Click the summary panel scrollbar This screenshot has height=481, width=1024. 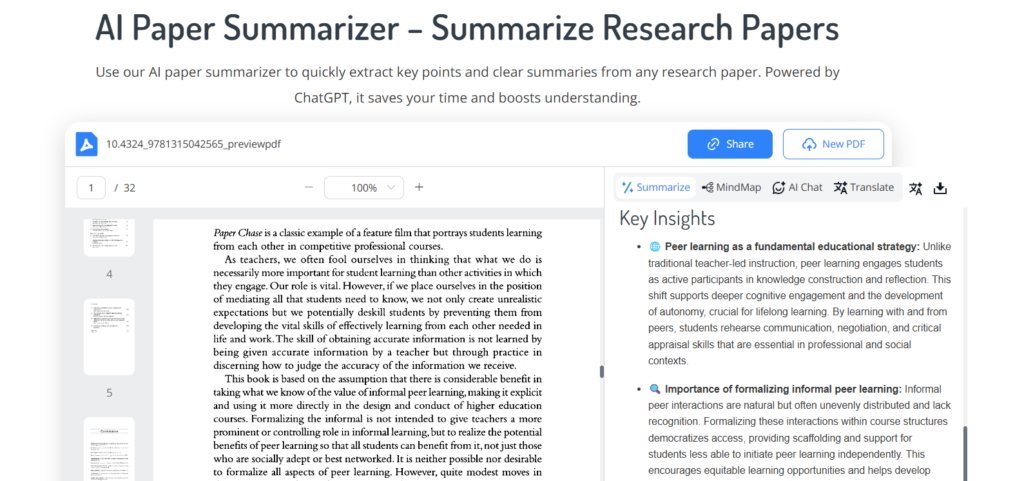point(965,454)
